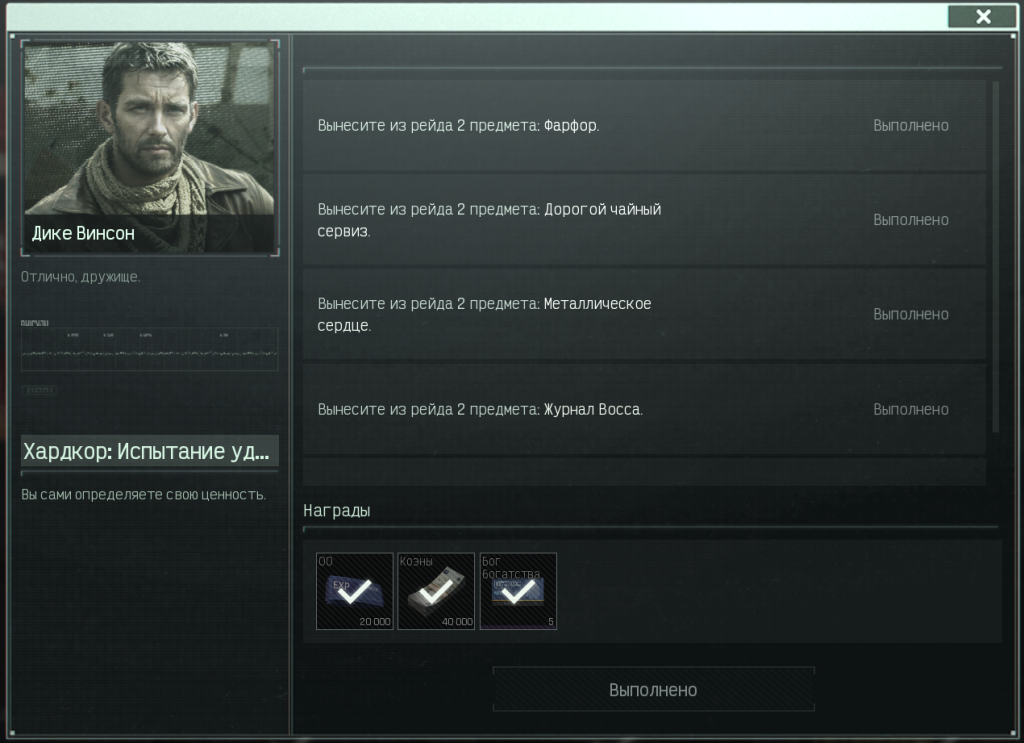This screenshot has width=1024, height=743.
Task: Click the Награды section header
Action: coord(336,511)
